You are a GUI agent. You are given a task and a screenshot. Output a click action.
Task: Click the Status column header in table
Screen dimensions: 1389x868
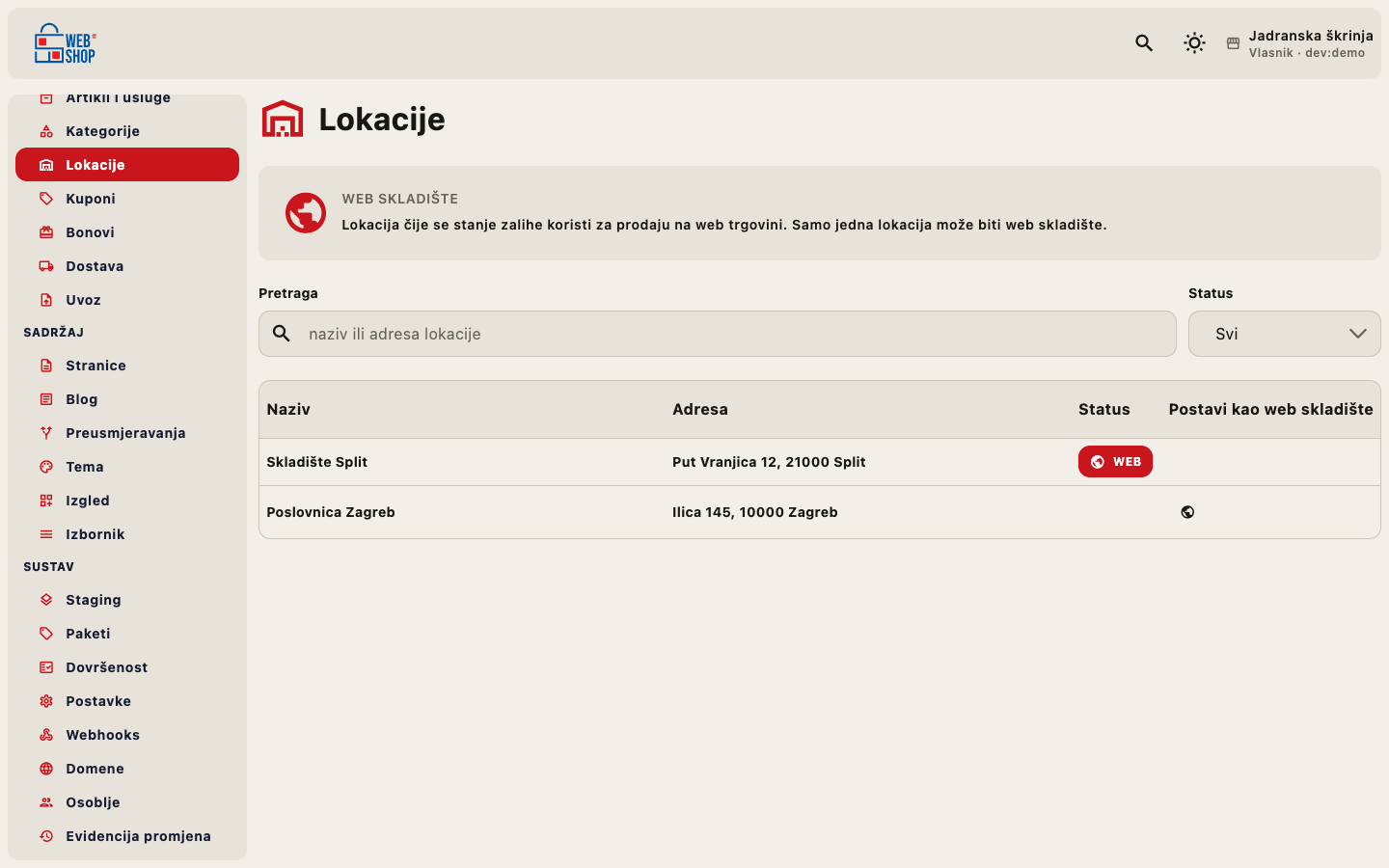click(1104, 409)
